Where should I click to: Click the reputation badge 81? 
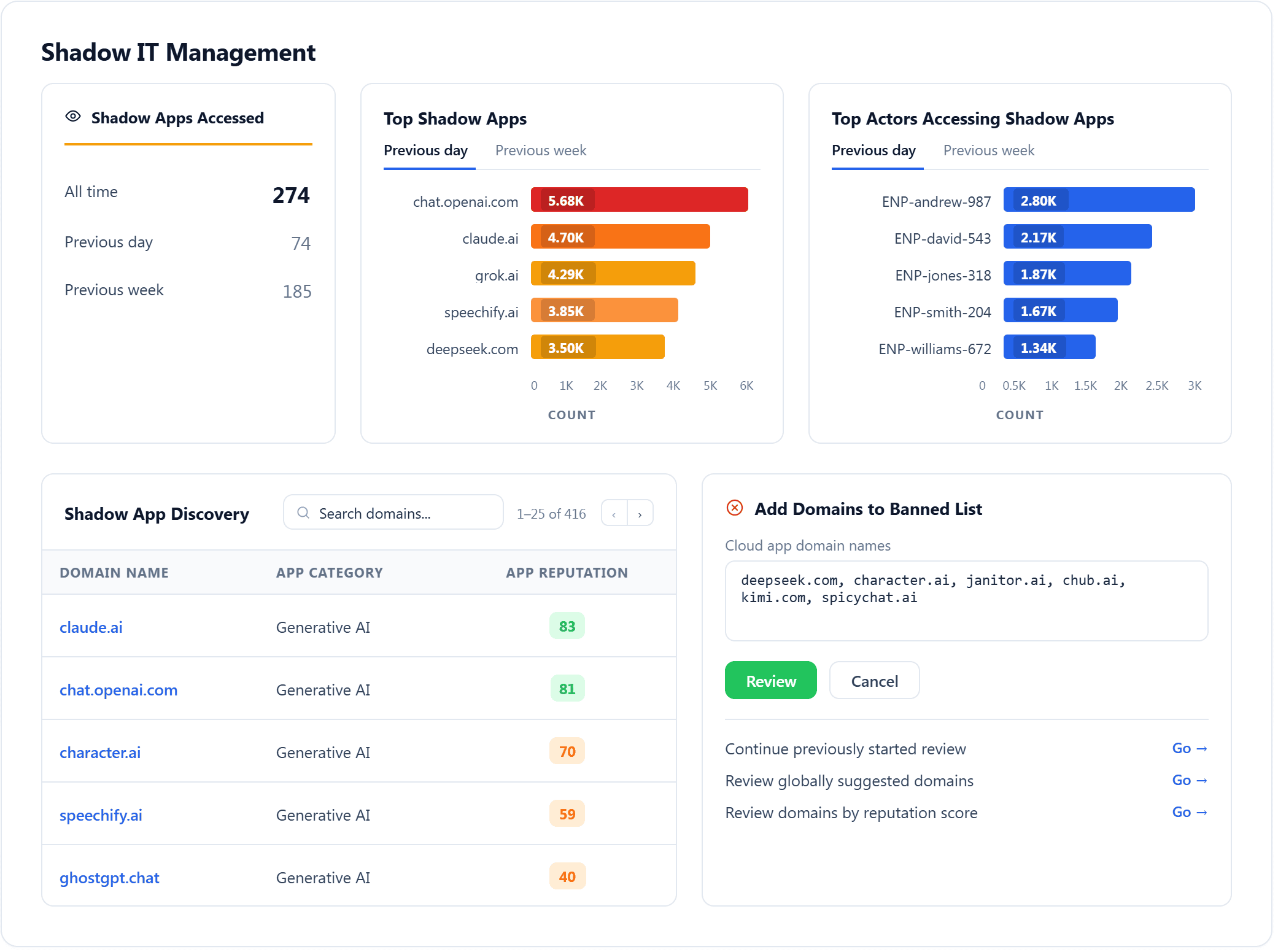(x=567, y=689)
